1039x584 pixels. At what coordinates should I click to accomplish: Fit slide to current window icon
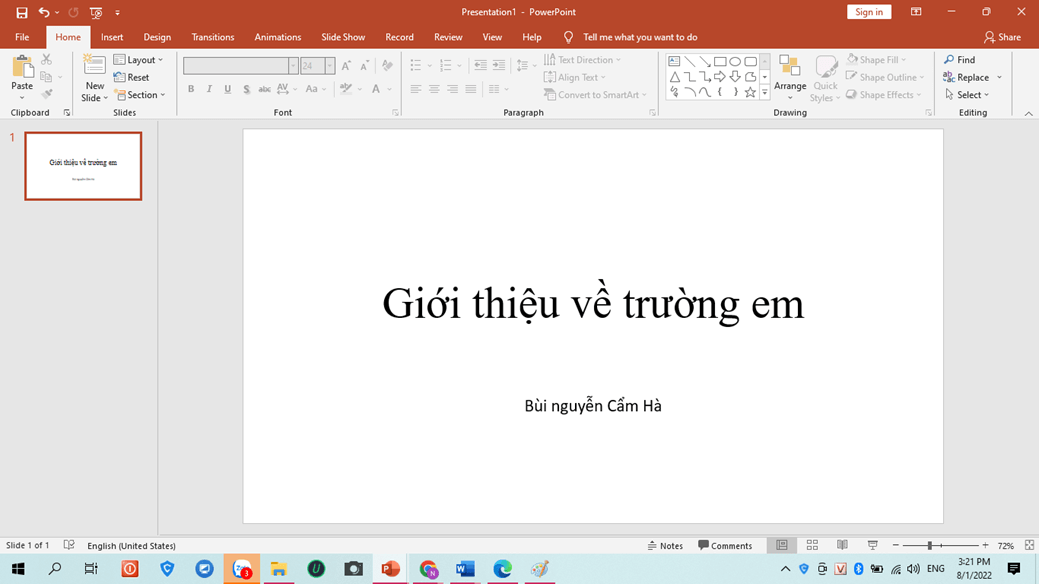pyautogui.click(x=1029, y=545)
